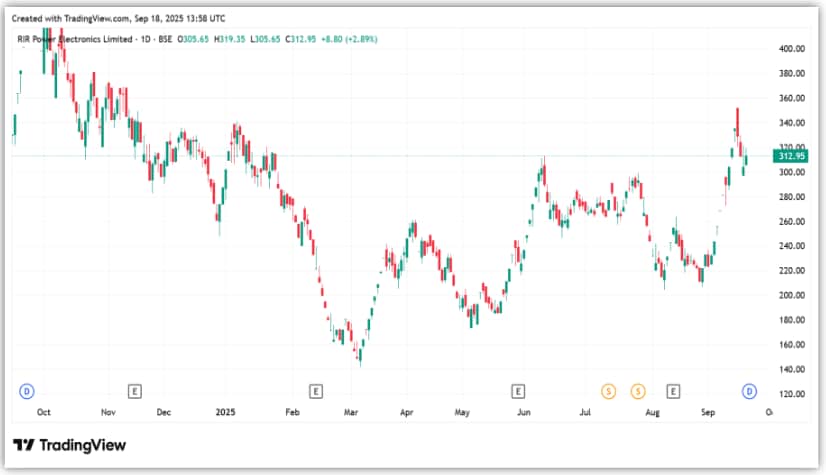Click the dividend D marker near October
The image size is (826, 475).
point(26,389)
